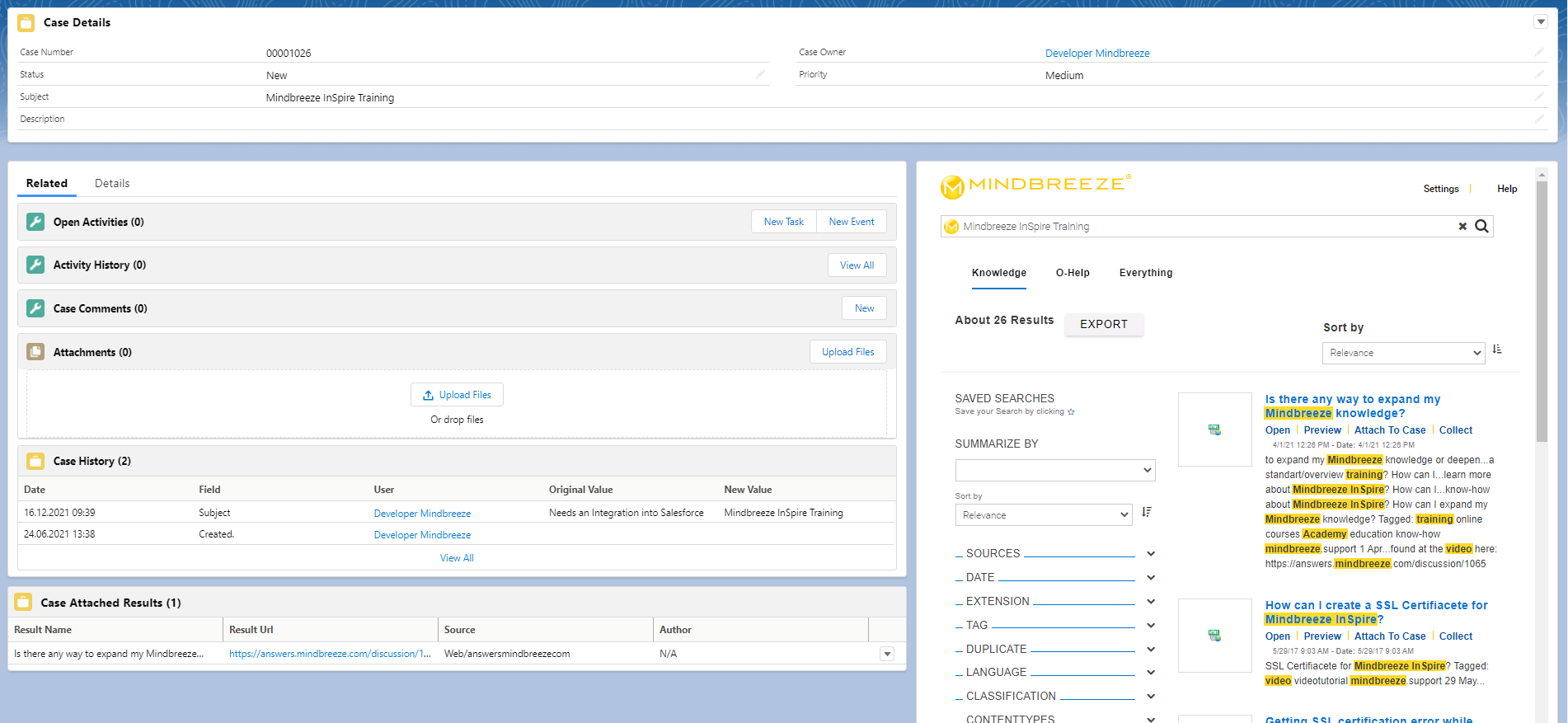Screen dimensions: 1568x723
Task: Edit the Description pencil icon
Action: pos(1539,119)
